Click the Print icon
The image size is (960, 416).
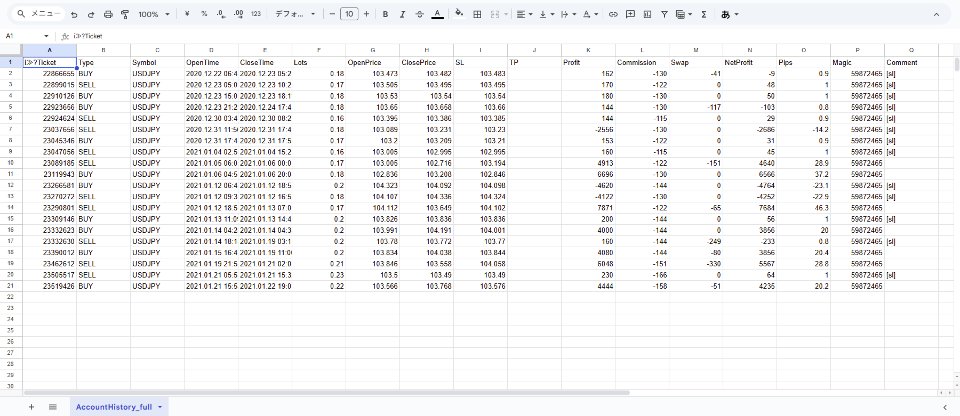click(108, 14)
